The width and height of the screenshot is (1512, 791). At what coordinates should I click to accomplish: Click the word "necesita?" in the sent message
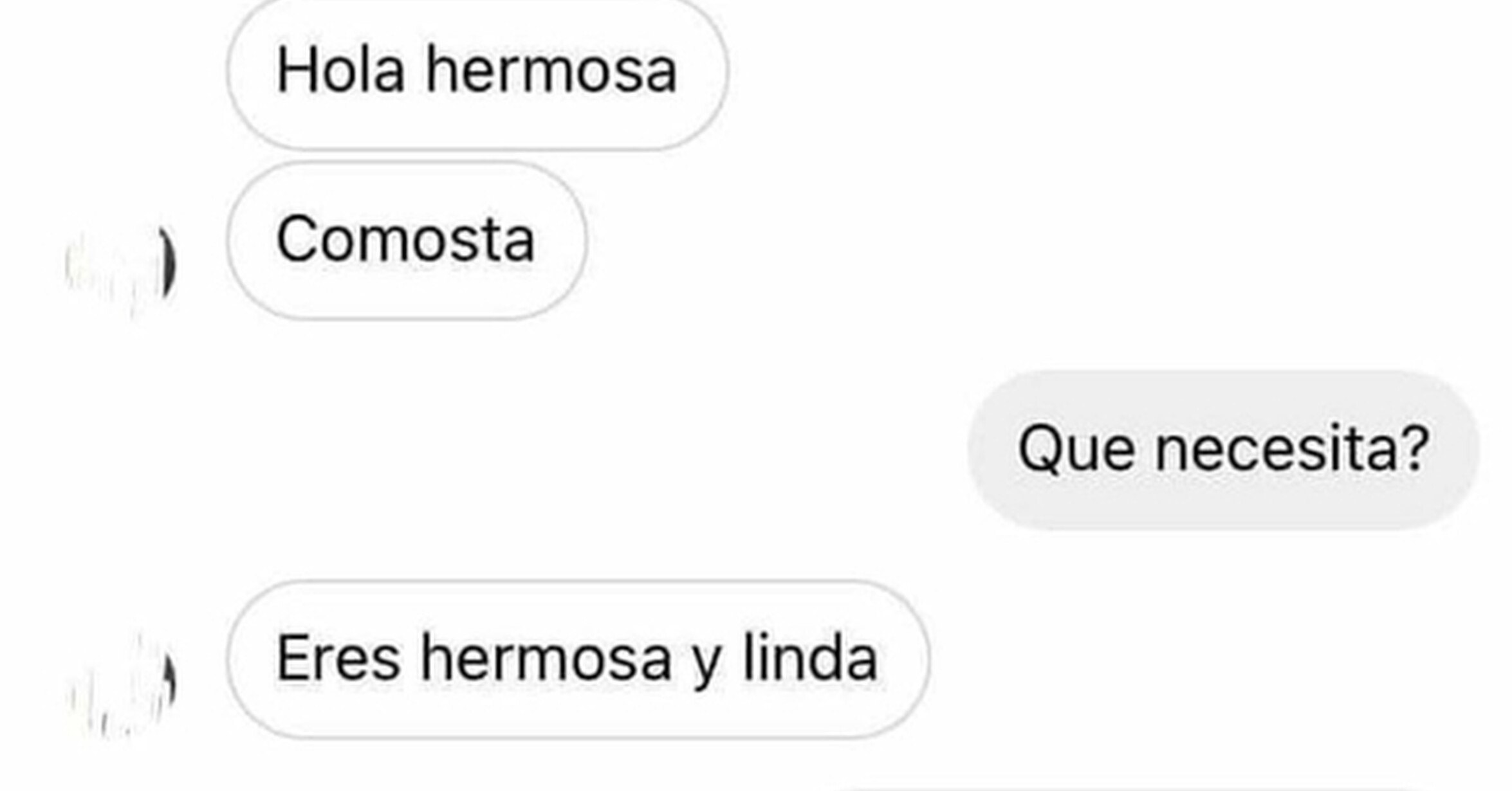(1292, 448)
